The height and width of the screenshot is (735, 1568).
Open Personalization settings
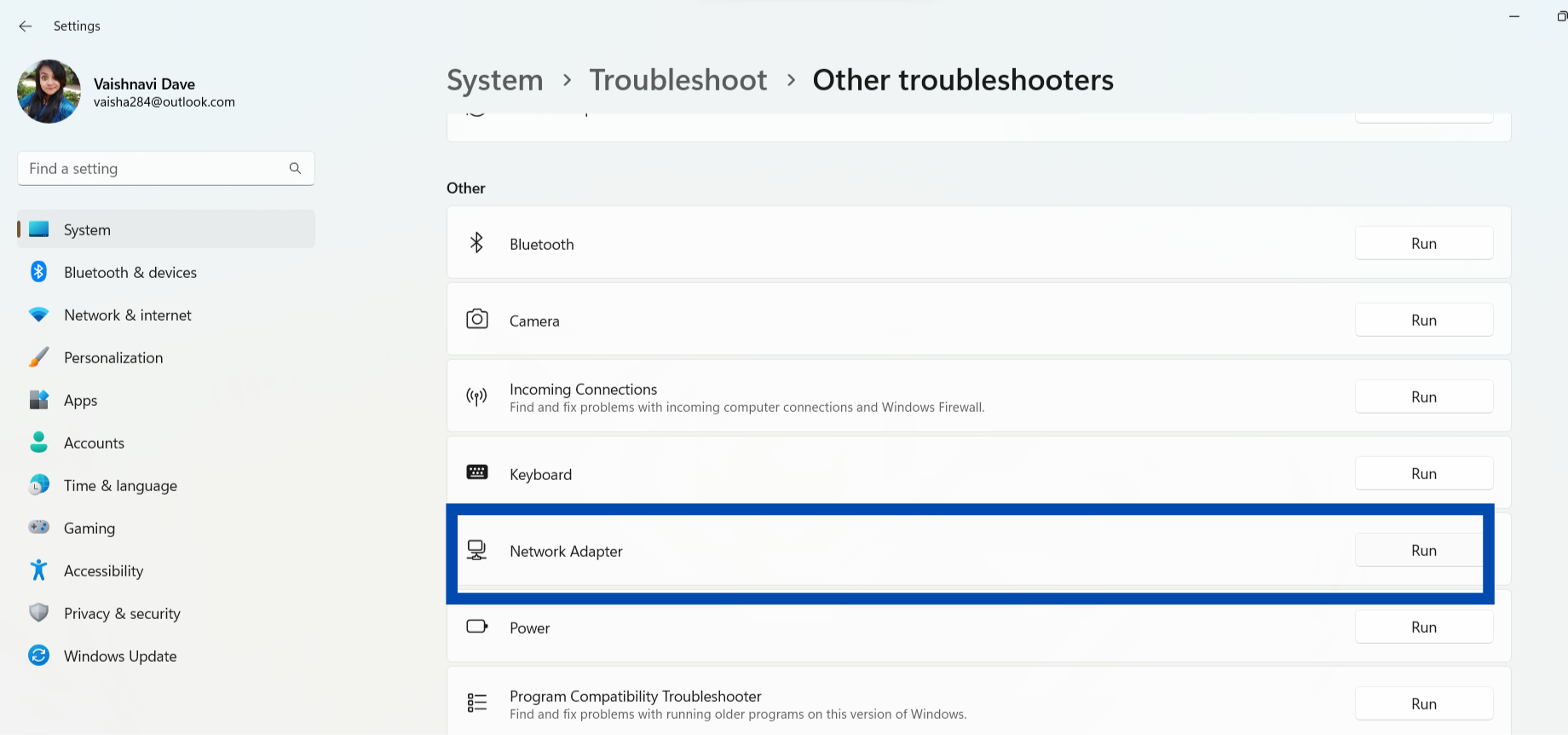click(x=113, y=358)
